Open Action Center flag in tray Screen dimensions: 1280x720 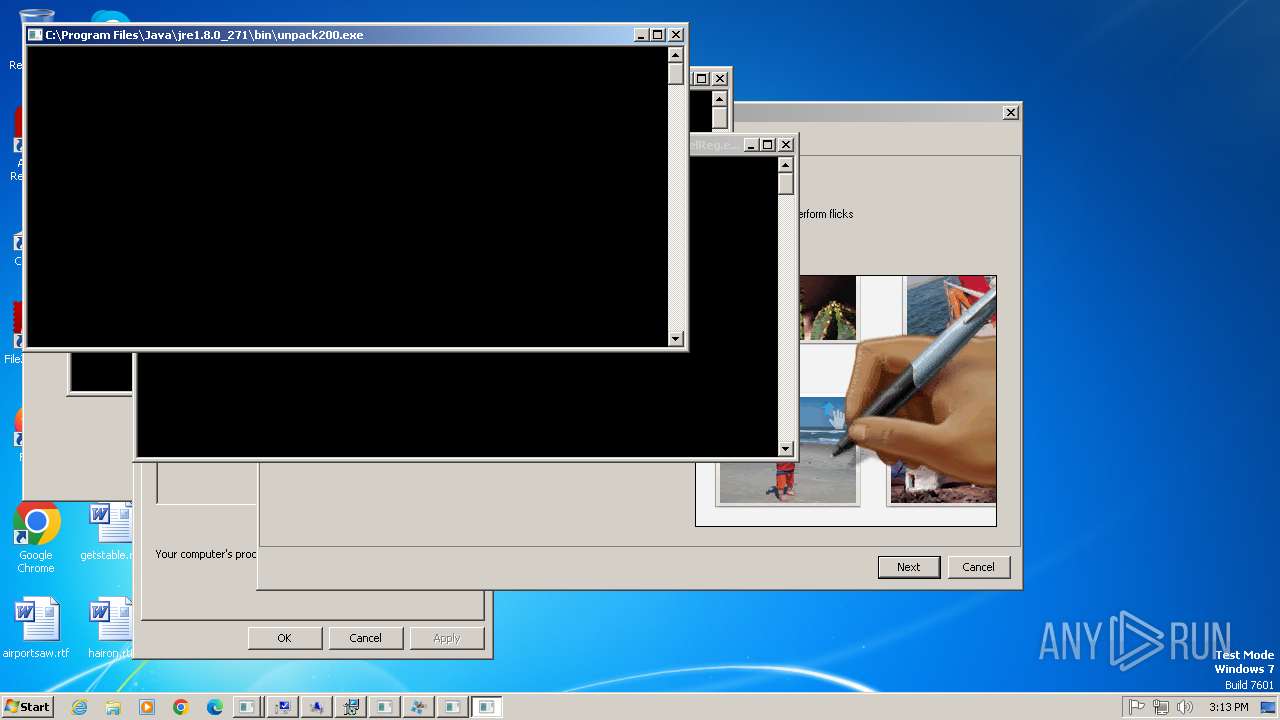point(1136,707)
